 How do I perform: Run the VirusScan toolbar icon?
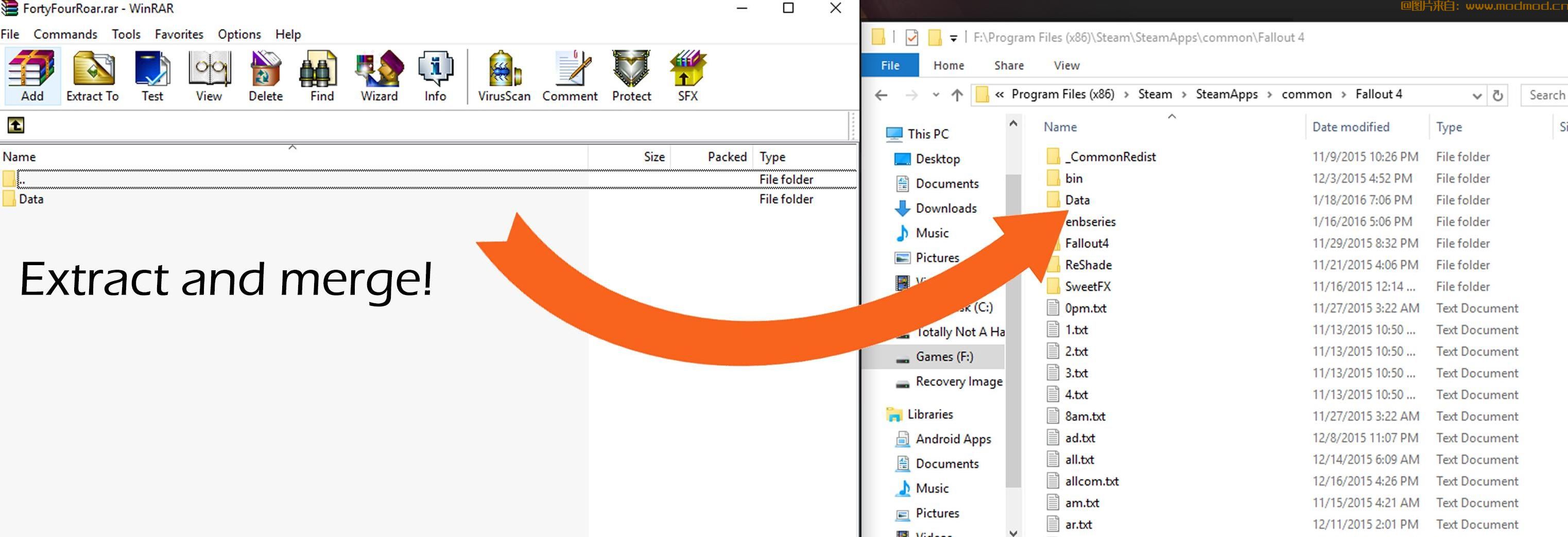pyautogui.click(x=504, y=76)
